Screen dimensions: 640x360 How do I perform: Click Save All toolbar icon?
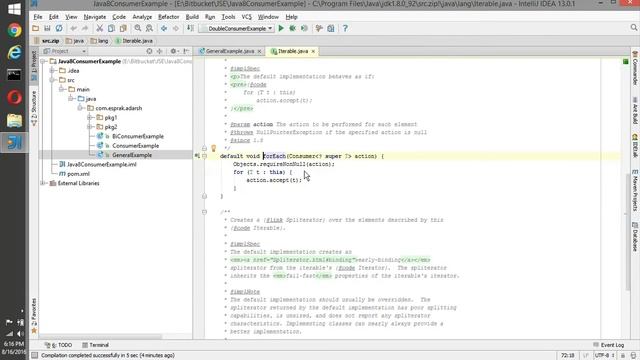pos(47,29)
